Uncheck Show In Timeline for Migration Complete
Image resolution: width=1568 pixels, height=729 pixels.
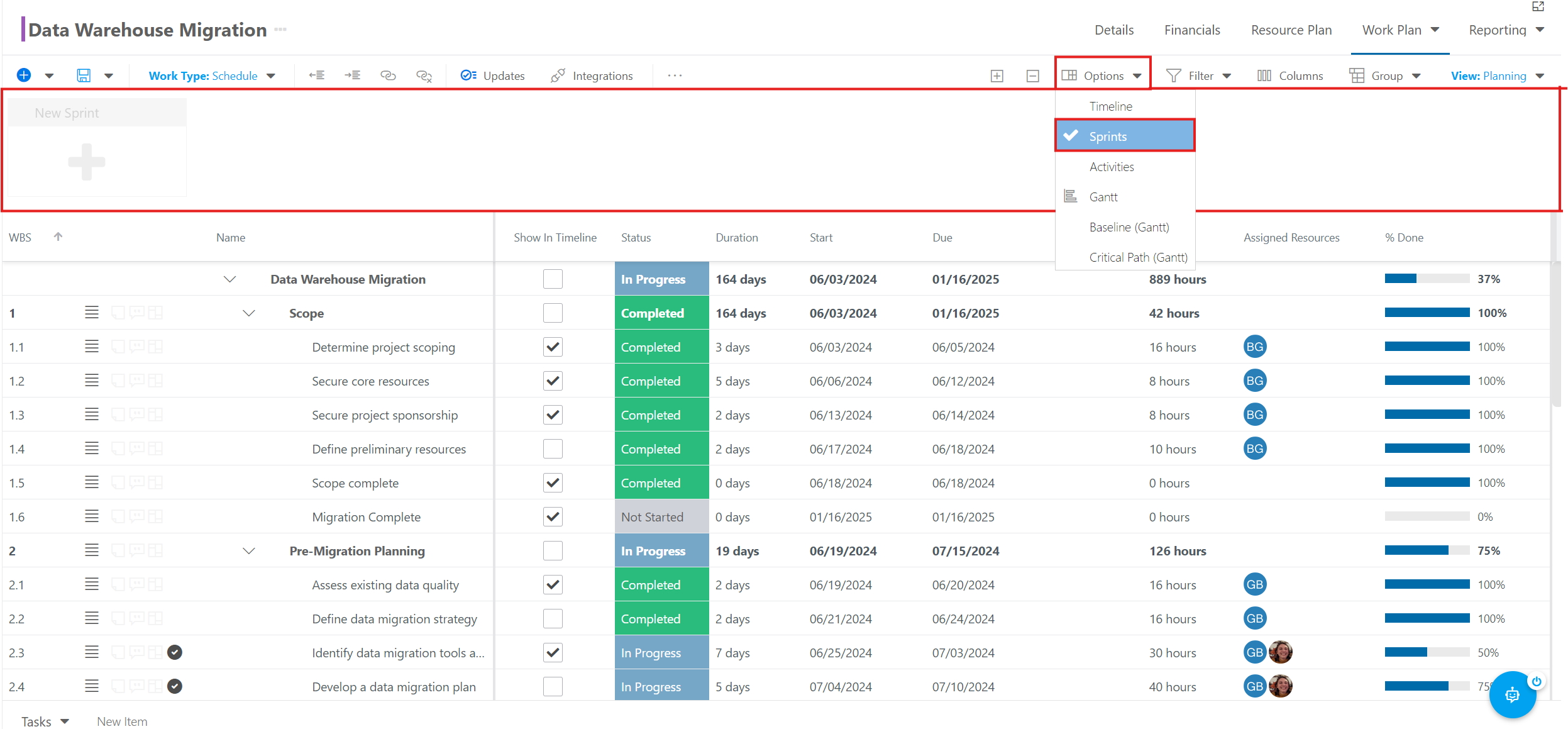553,517
